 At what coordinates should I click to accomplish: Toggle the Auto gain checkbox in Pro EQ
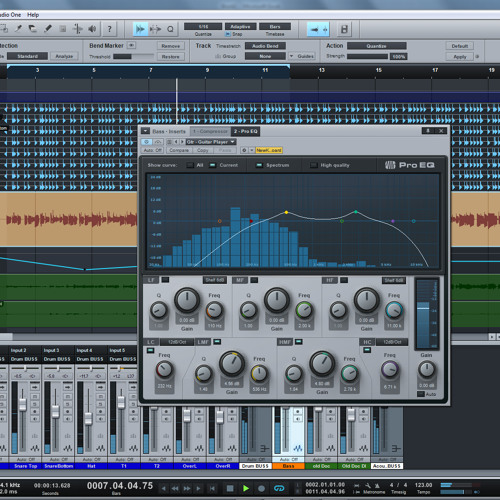pos(421,394)
